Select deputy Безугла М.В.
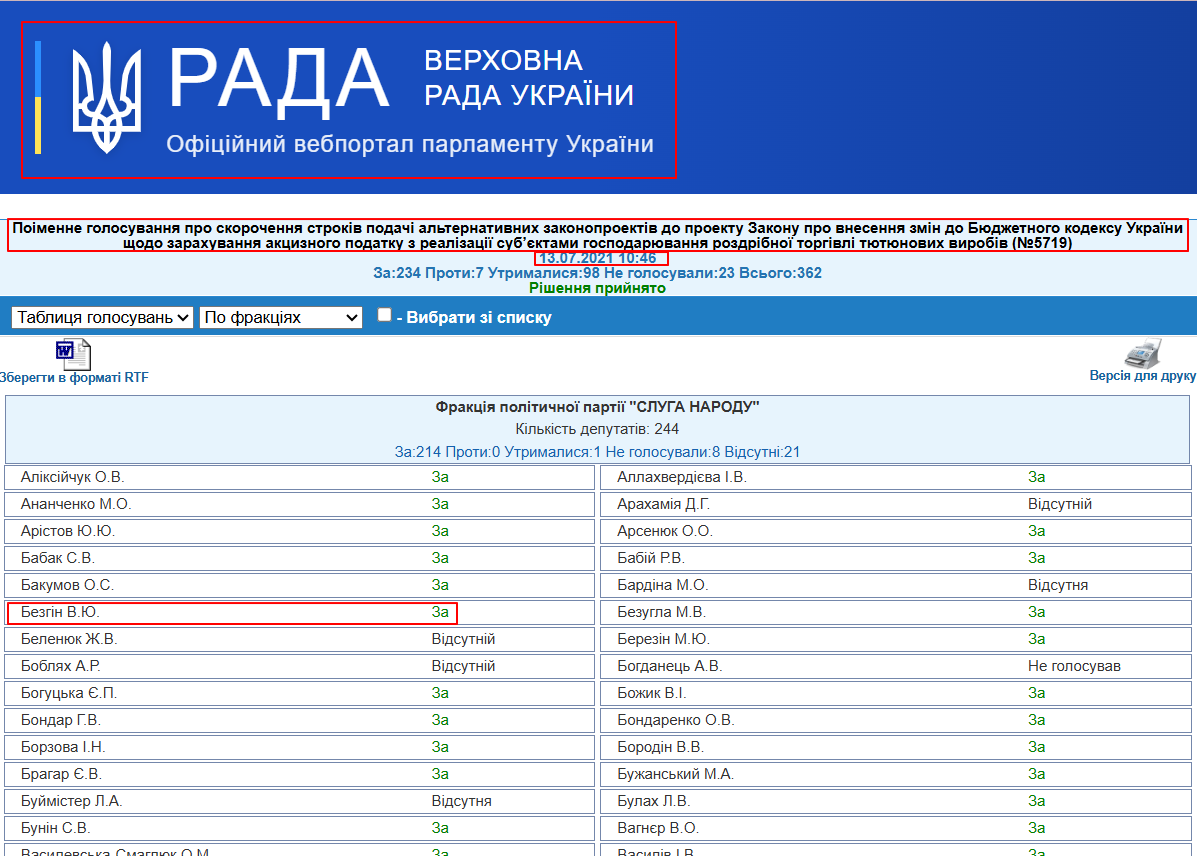The width and height of the screenshot is (1197, 856). point(661,612)
